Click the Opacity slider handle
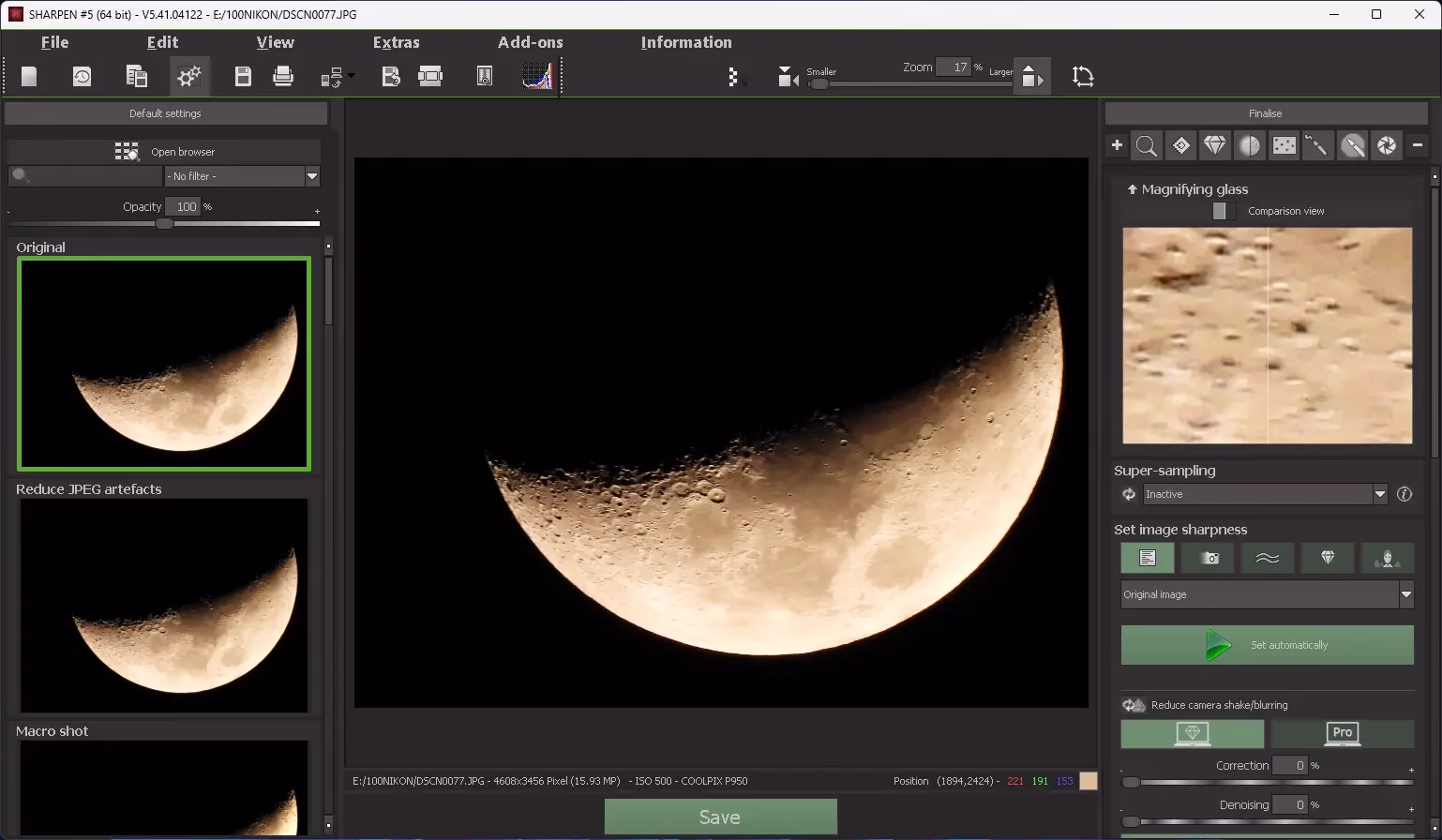 click(x=164, y=224)
